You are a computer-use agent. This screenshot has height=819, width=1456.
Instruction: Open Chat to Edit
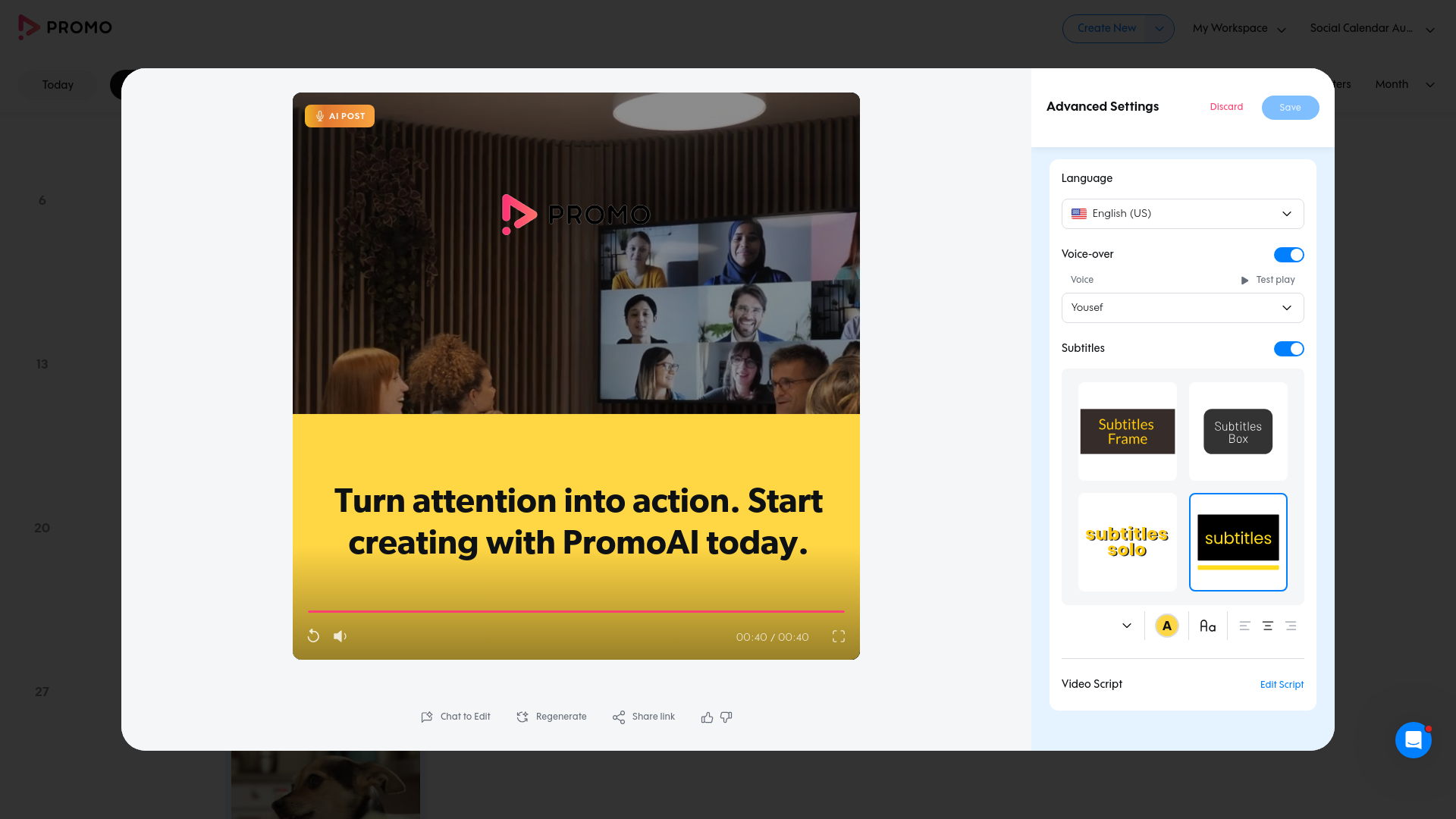click(456, 717)
